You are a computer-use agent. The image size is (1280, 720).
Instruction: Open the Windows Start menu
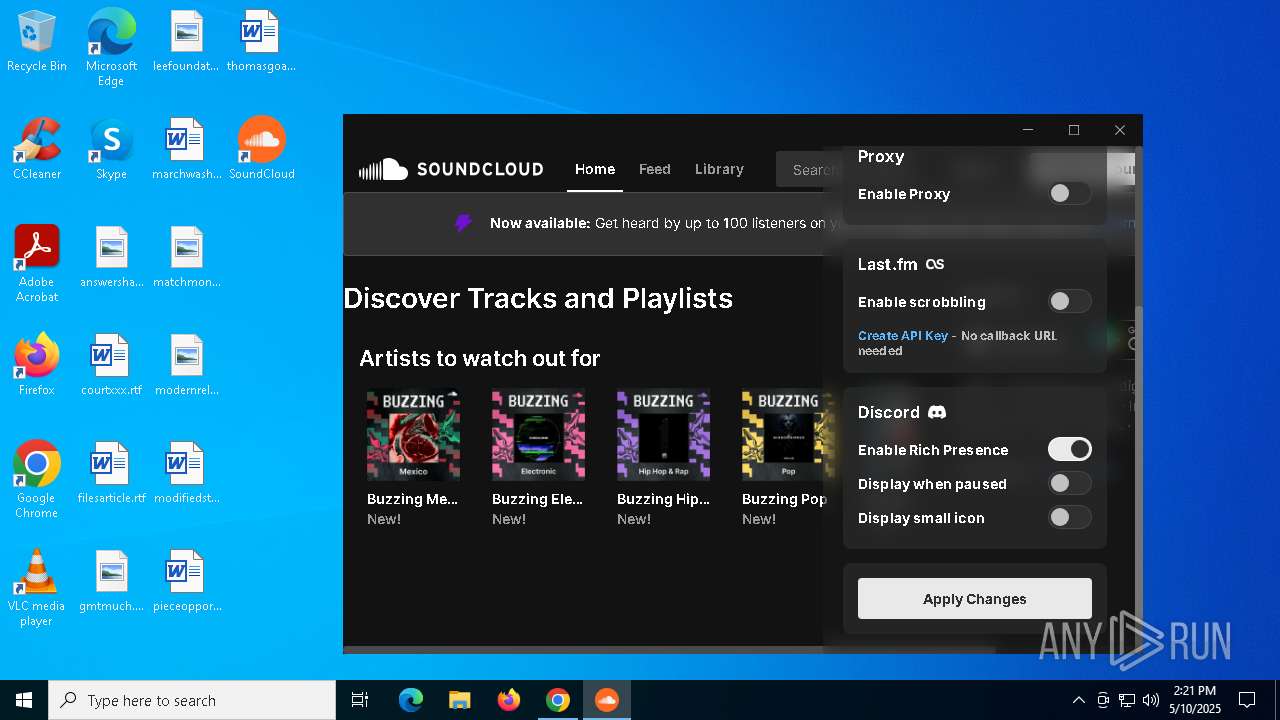[24, 700]
